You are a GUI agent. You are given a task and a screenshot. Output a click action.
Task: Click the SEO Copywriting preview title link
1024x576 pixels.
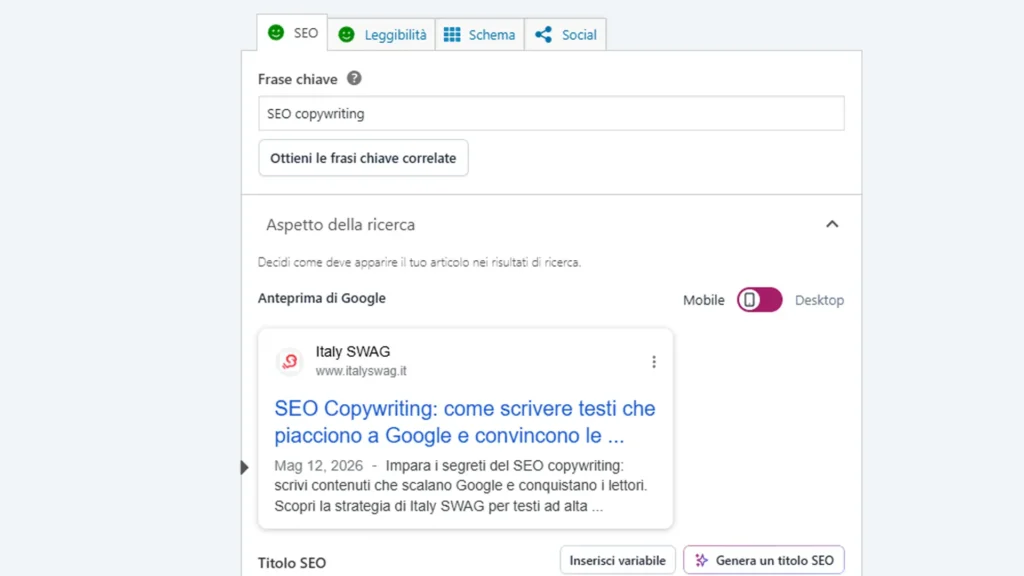pos(464,422)
